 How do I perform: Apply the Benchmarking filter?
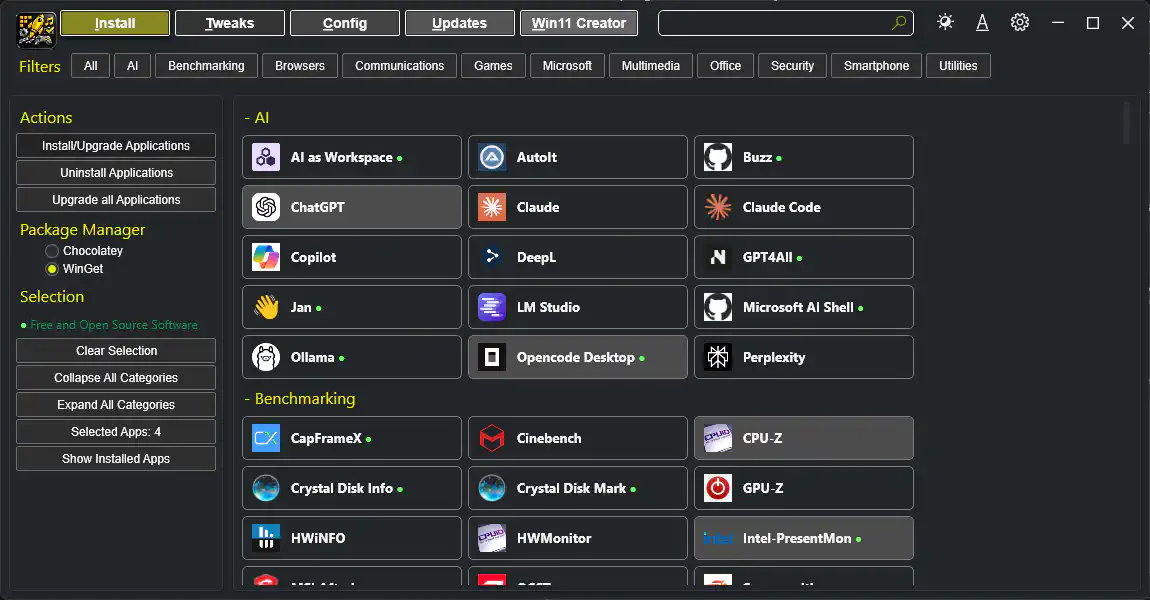point(206,65)
